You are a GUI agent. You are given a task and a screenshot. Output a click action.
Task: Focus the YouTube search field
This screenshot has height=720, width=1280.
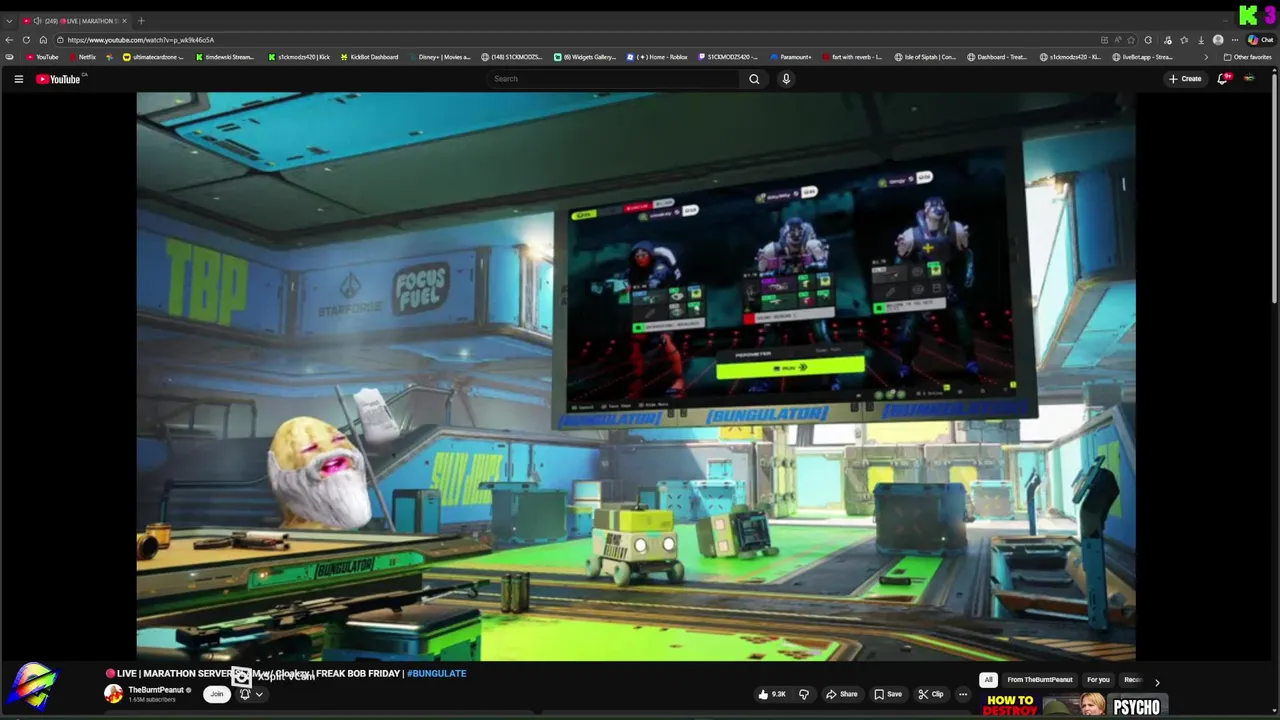614,79
